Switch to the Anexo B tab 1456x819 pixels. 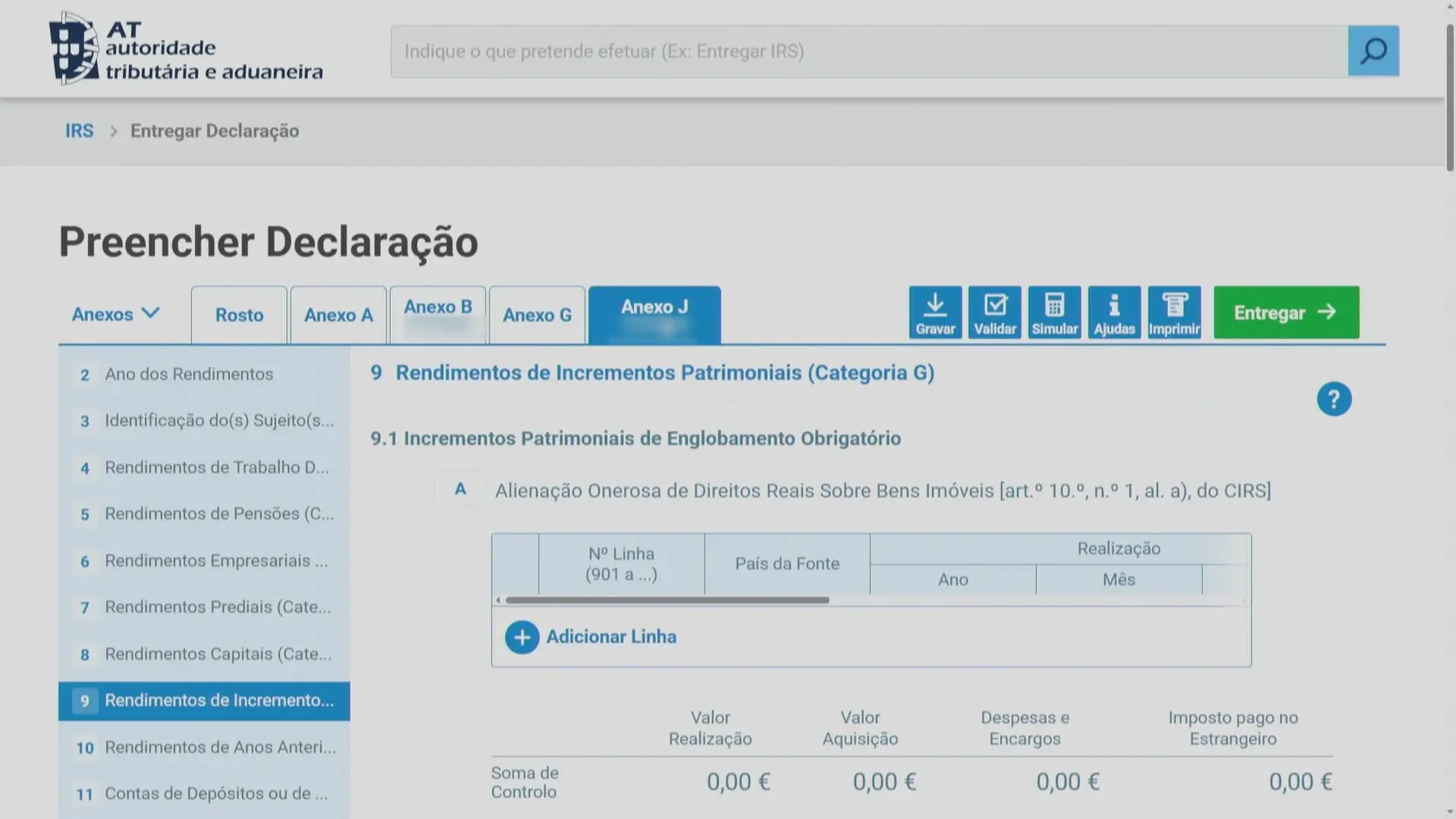tap(438, 315)
